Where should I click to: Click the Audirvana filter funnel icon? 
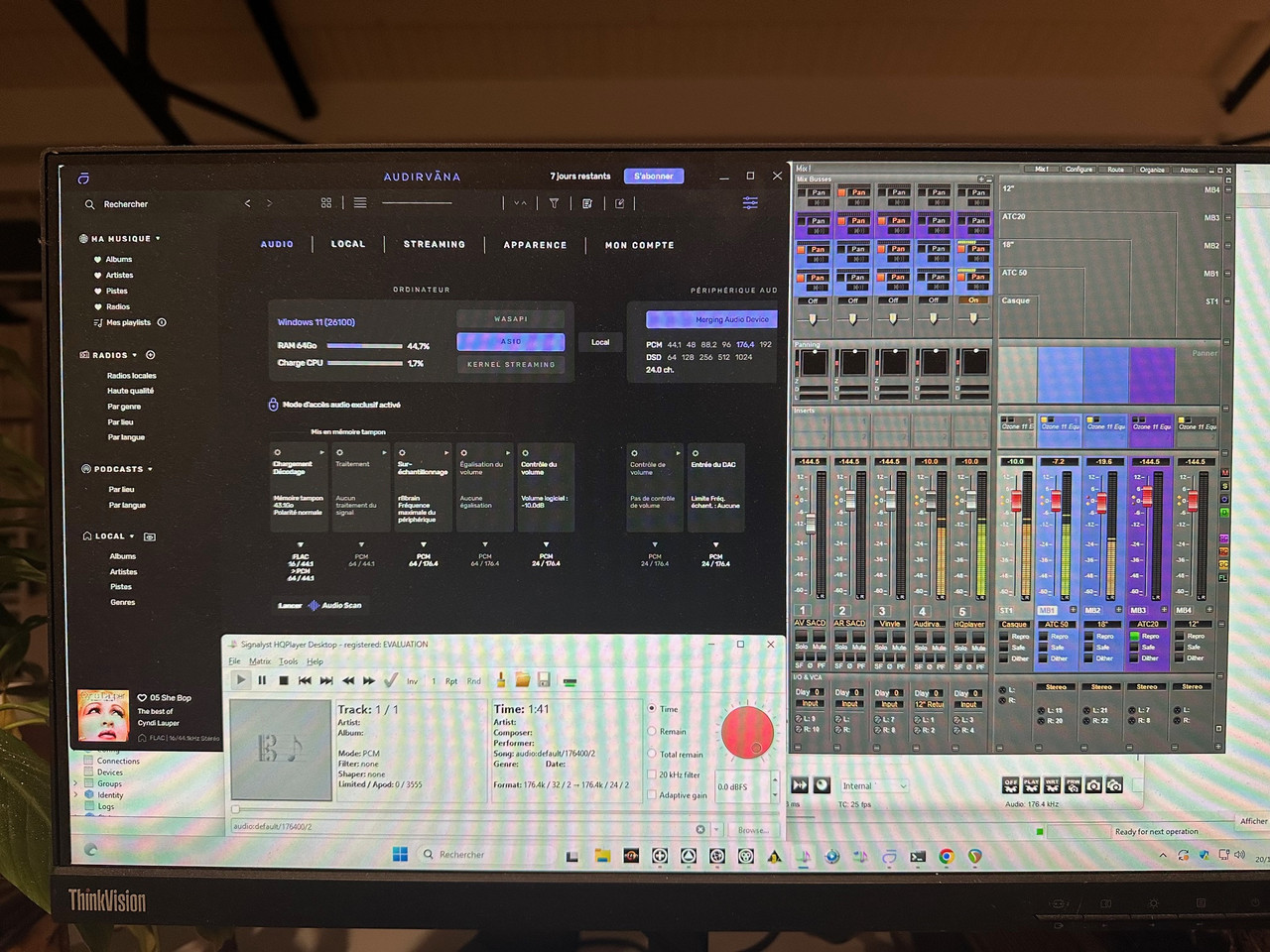click(554, 203)
